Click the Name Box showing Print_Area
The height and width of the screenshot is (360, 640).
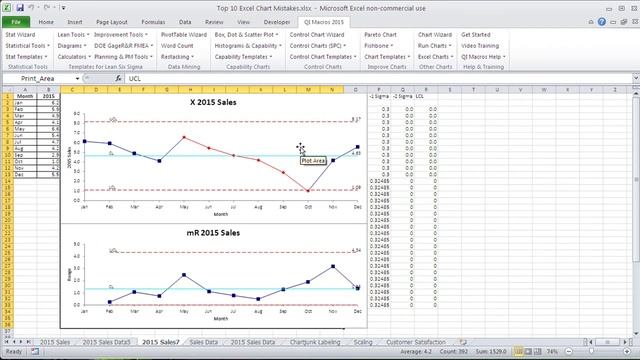click(38, 78)
